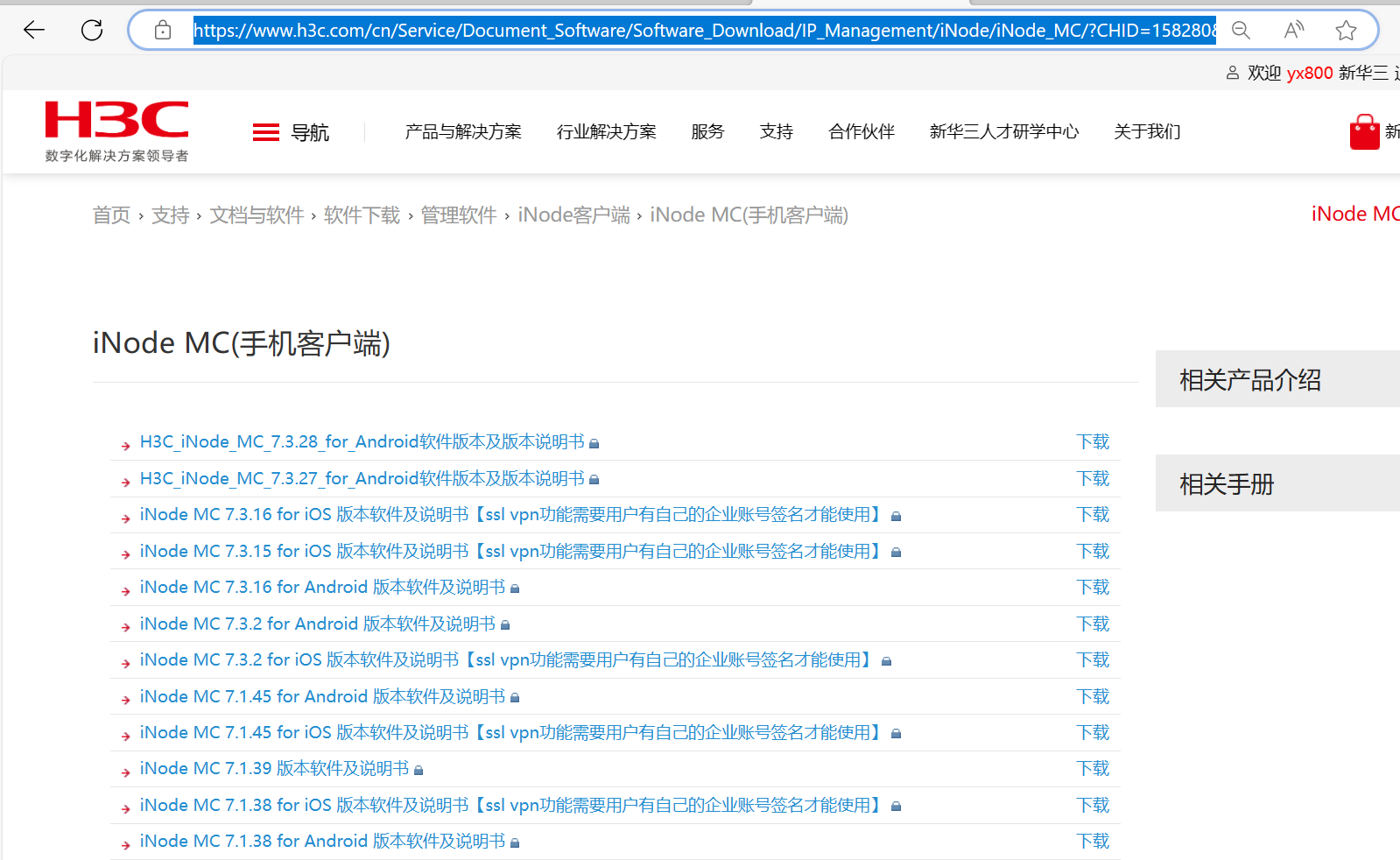Click 下载 for 7.3.28 Android row

point(1093,442)
